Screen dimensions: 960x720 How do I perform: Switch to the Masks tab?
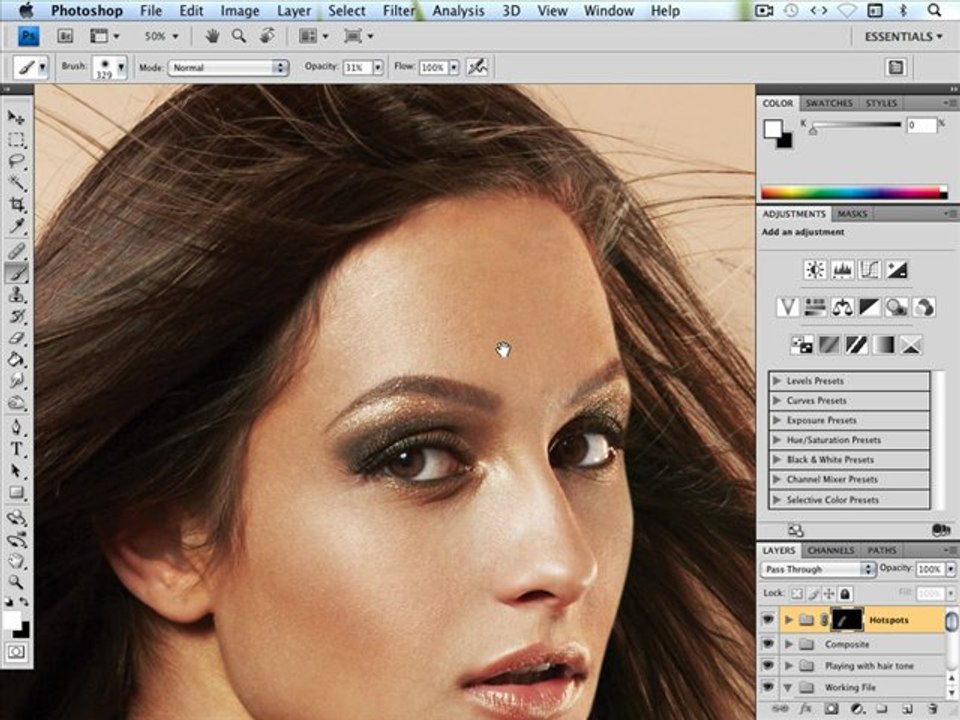pyautogui.click(x=852, y=214)
